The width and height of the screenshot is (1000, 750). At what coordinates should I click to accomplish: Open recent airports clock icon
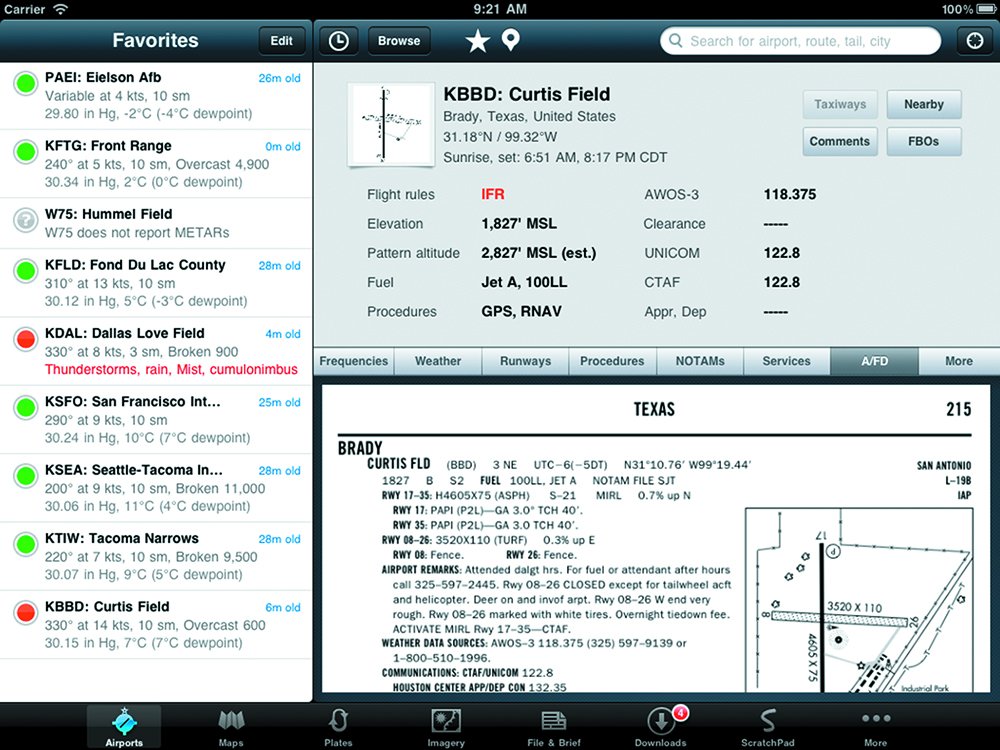(x=339, y=41)
